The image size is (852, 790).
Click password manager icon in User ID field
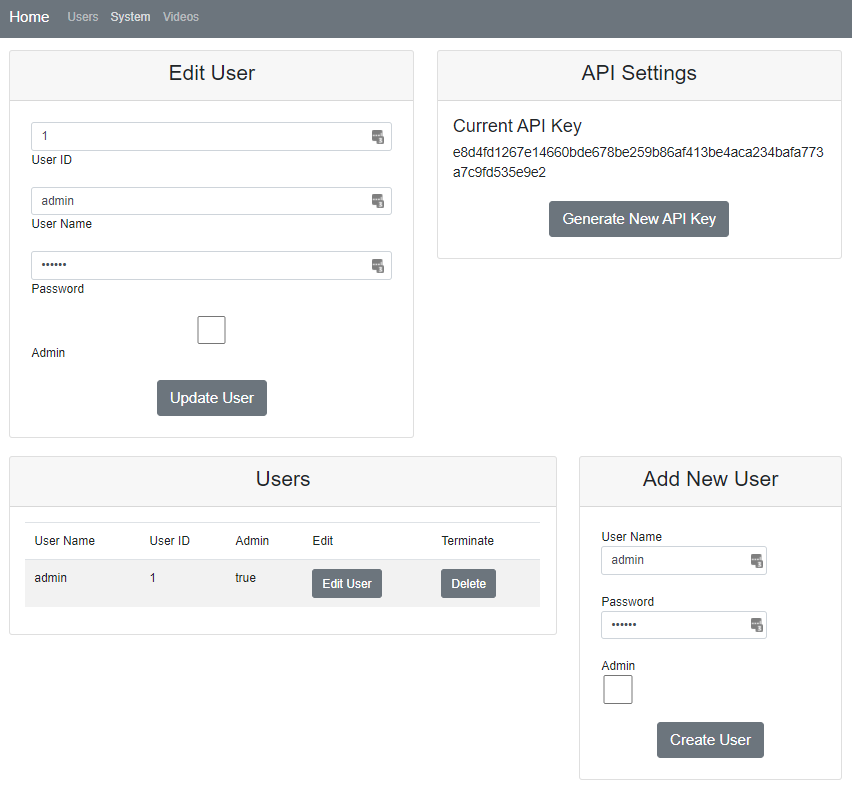pos(378,137)
